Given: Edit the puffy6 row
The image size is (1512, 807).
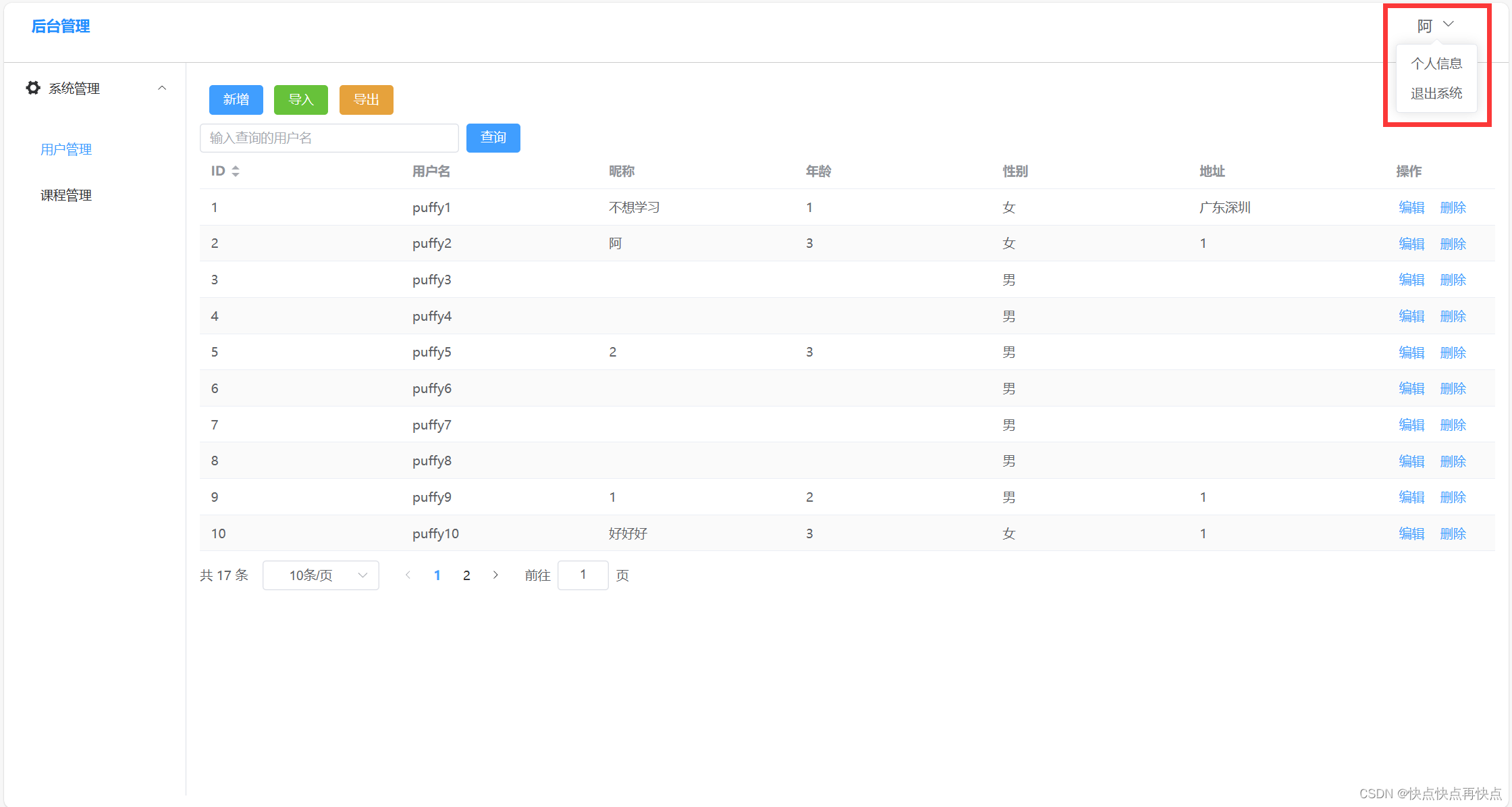Looking at the screenshot, I should click(1411, 388).
